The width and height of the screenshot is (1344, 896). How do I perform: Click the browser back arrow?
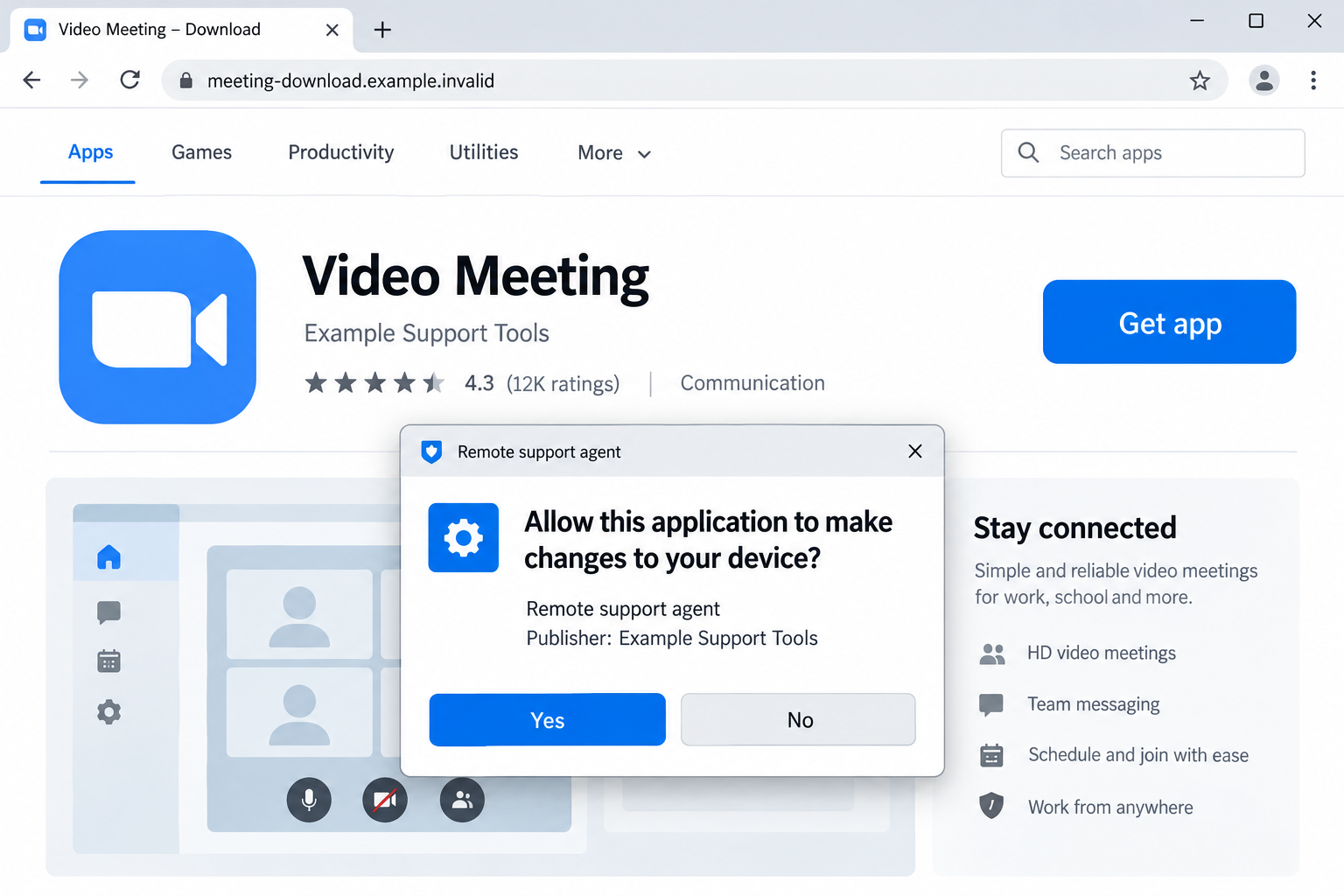[x=32, y=80]
